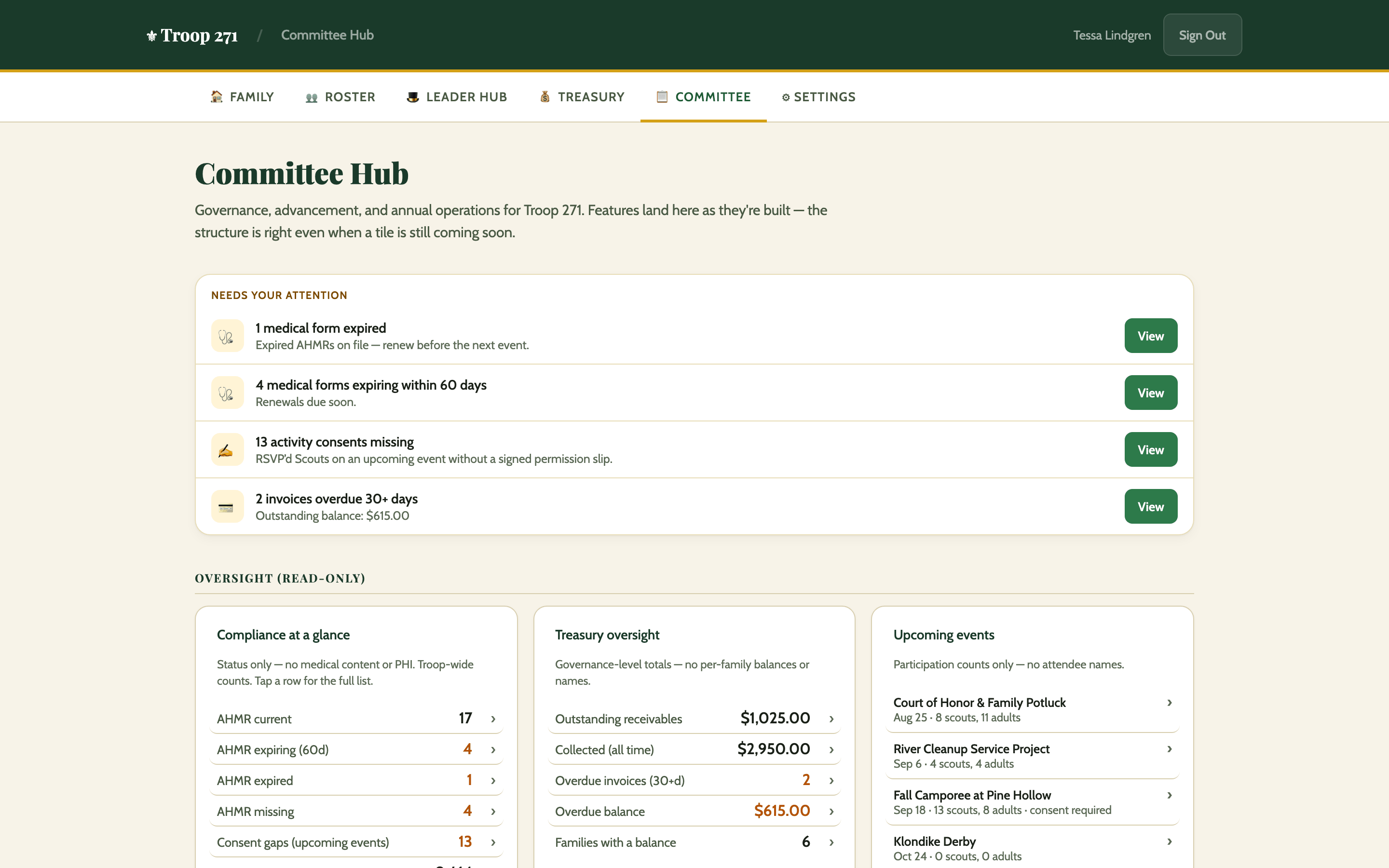View the 2 overdue invoices
1389x868 pixels.
pos(1151,506)
